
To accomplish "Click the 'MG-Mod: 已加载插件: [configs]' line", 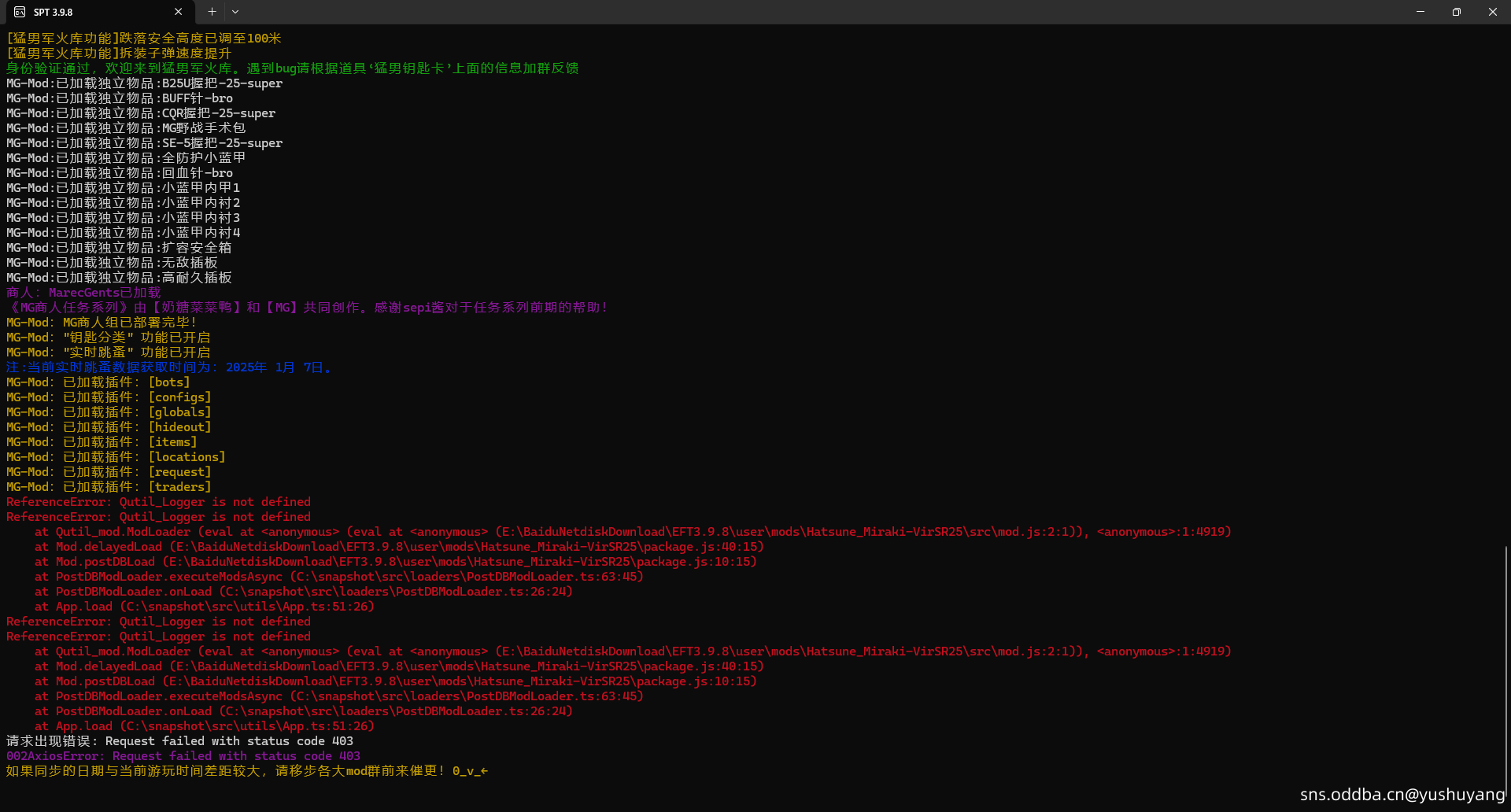I will point(109,397).
